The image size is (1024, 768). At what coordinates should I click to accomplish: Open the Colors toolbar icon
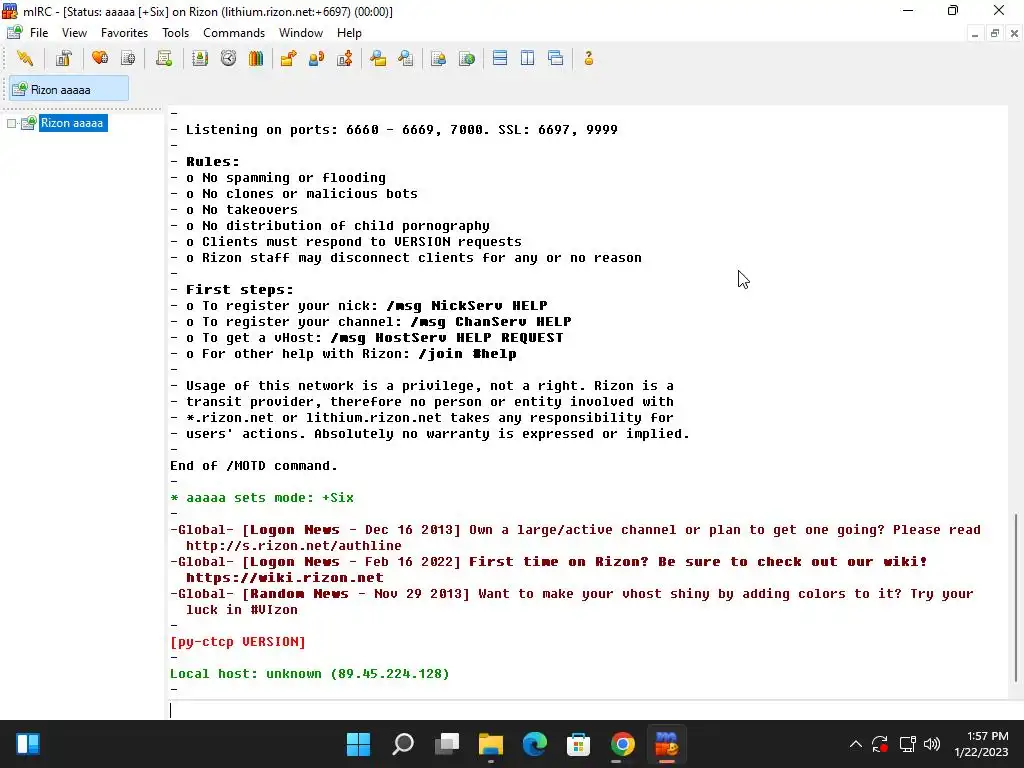[x=256, y=59]
